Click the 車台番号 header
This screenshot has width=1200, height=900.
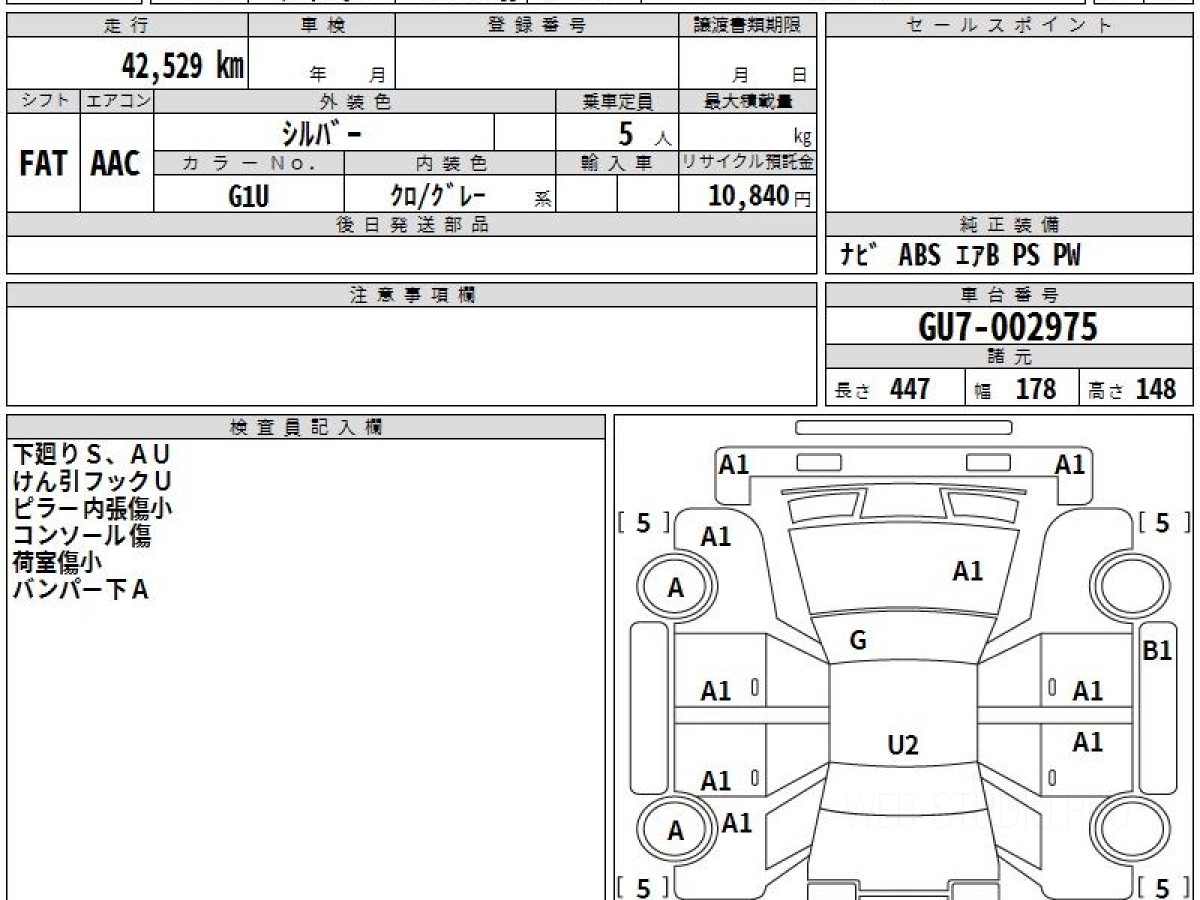pos(1009,295)
